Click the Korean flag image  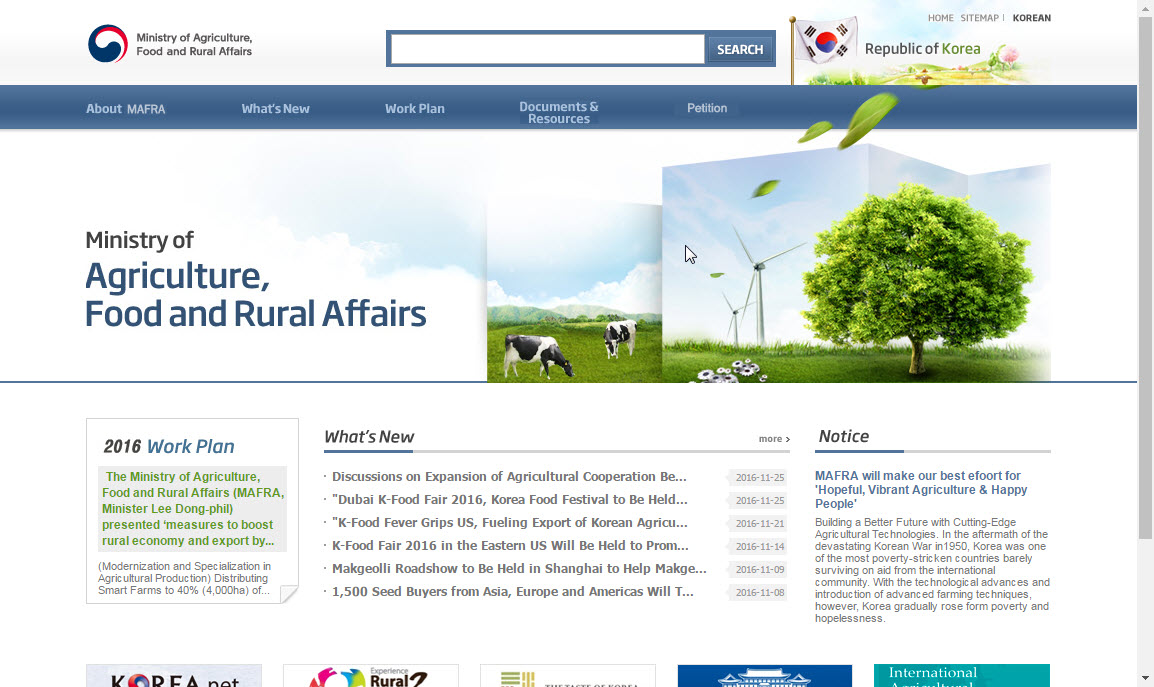tap(826, 42)
